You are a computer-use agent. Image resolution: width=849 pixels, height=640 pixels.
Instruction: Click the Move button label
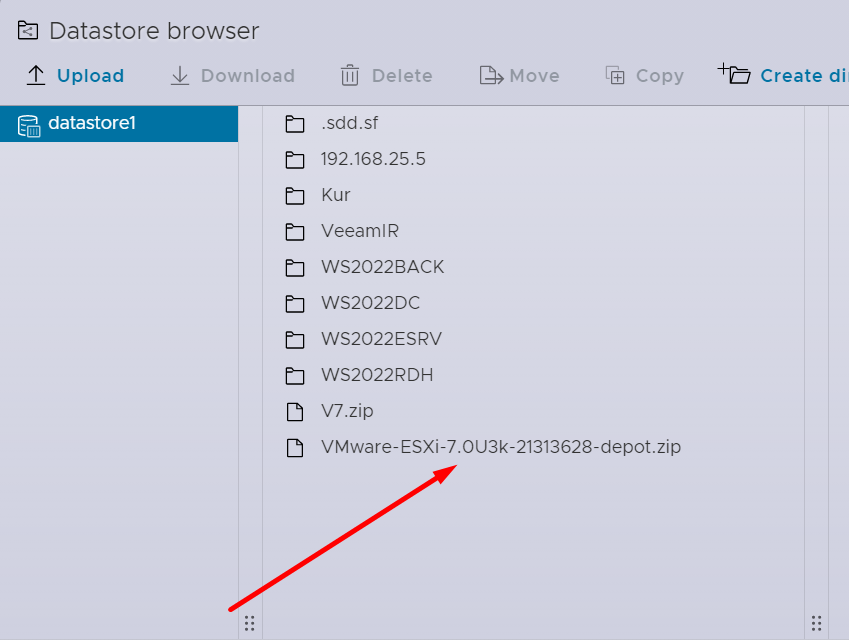pos(534,76)
